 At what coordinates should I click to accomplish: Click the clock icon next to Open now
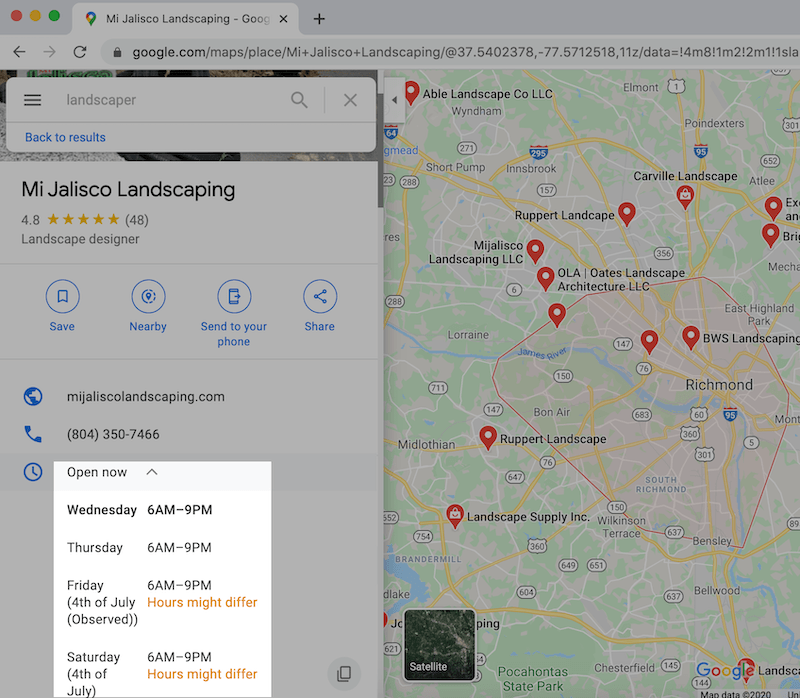pyautogui.click(x=33, y=472)
